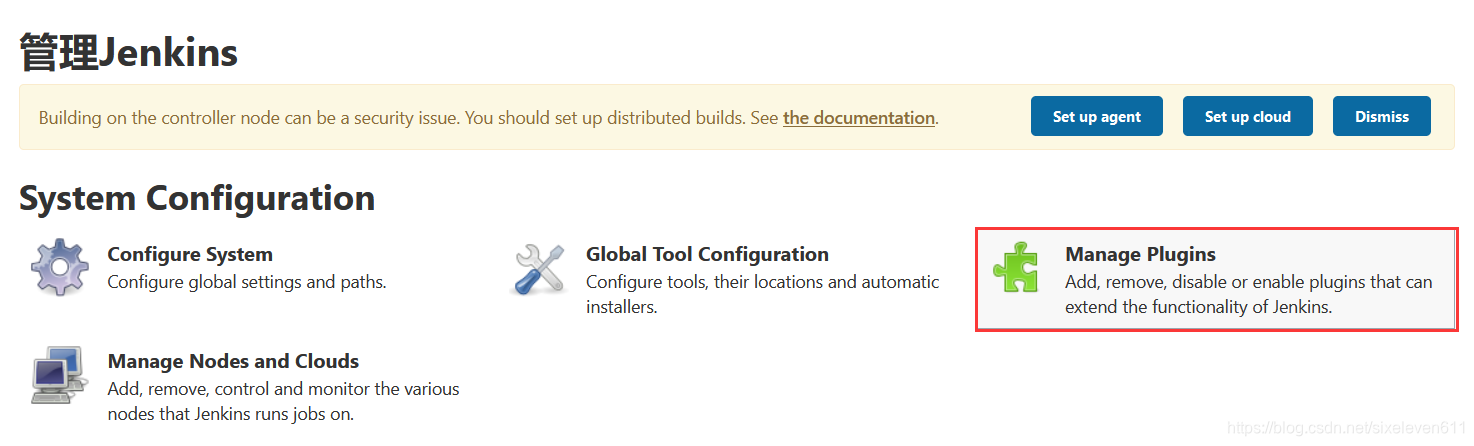Click the System Configuration heading
This screenshot has width=1474, height=446.
point(197,198)
